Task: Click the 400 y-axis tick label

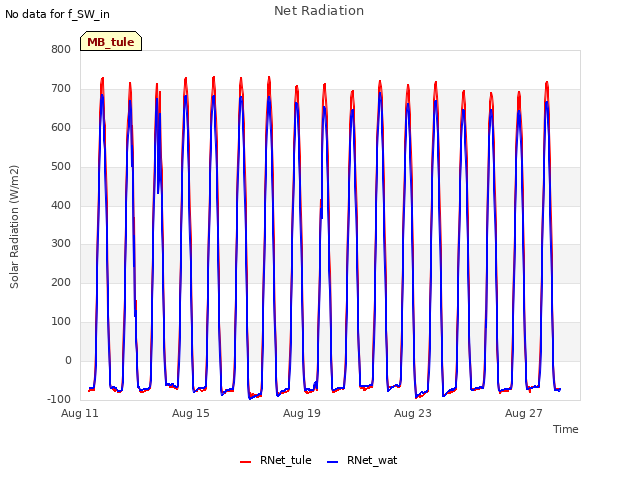Action: pyautogui.click(x=61, y=205)
